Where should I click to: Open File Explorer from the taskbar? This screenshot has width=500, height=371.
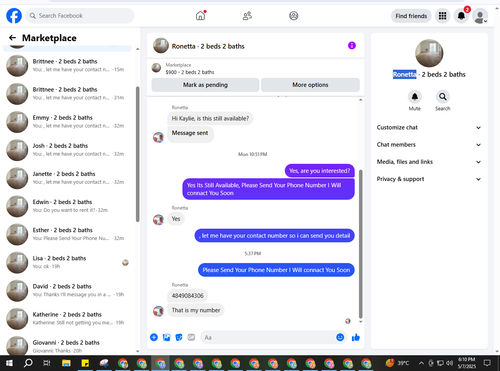pos(66,363)
